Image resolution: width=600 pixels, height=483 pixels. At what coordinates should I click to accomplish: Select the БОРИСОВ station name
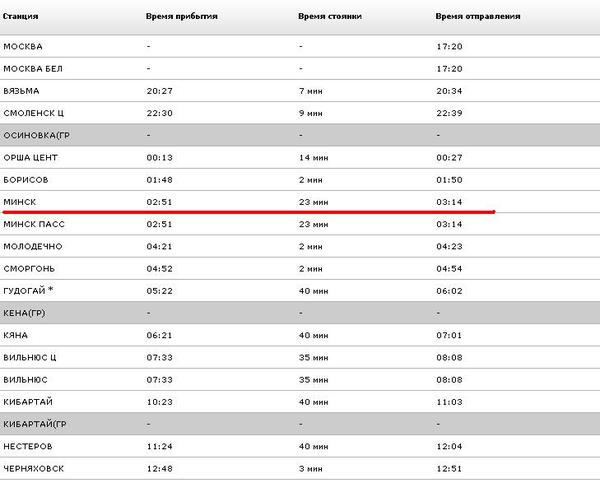(25, 179)
